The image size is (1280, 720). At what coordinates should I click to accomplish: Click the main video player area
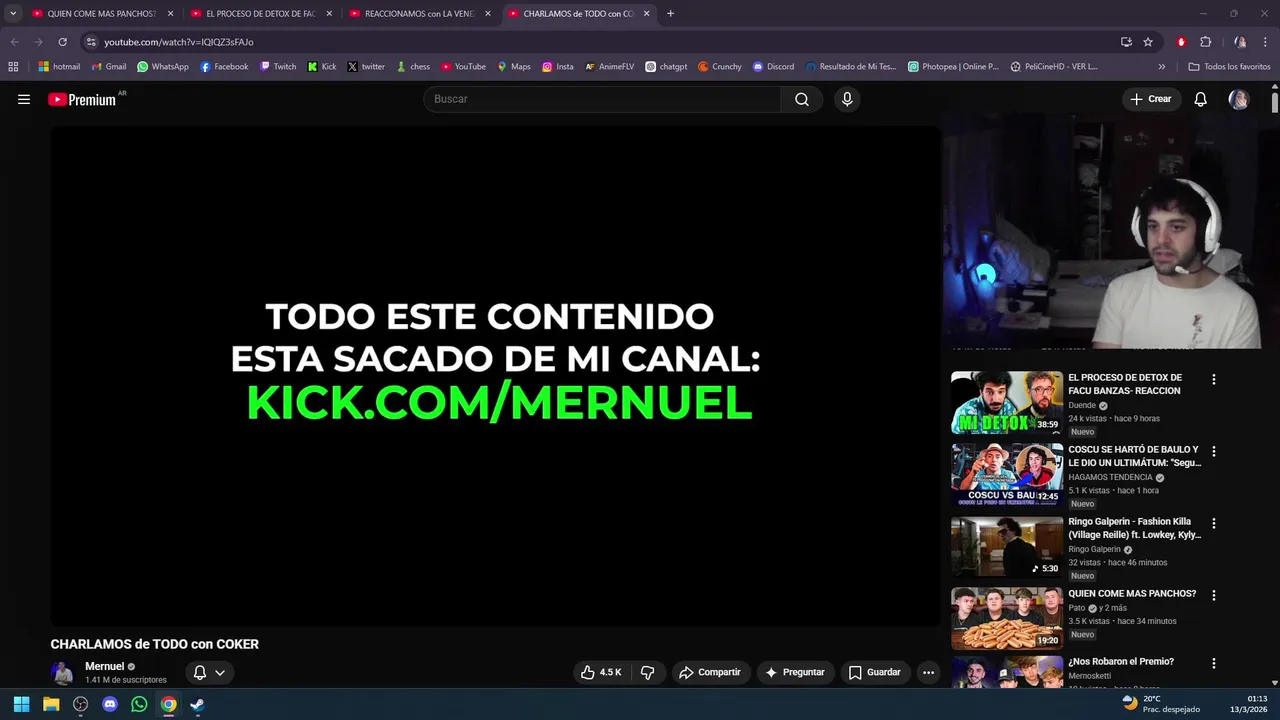click(495, 375)
